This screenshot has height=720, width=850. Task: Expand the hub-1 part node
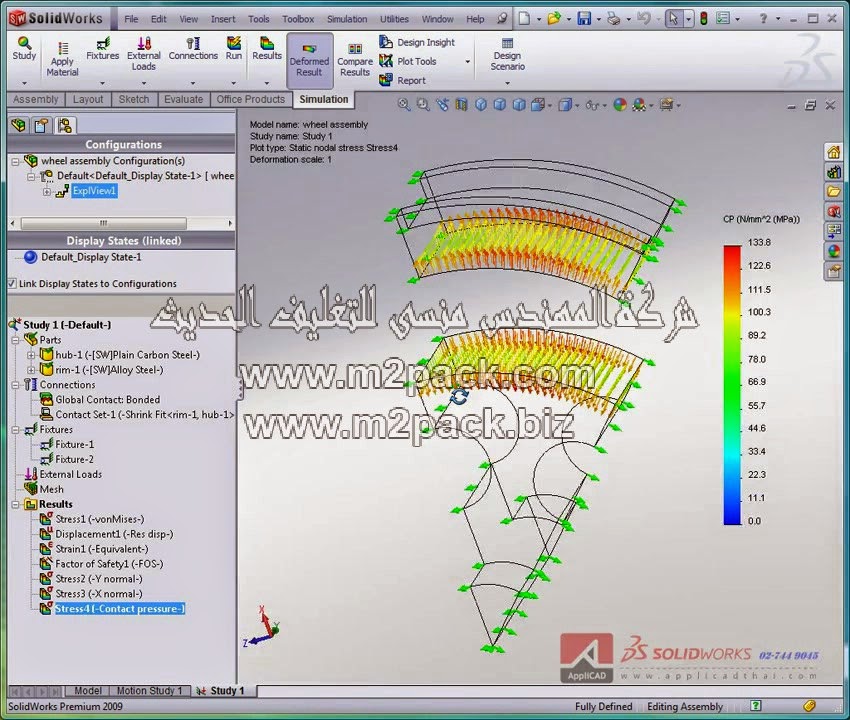[31, 355]
